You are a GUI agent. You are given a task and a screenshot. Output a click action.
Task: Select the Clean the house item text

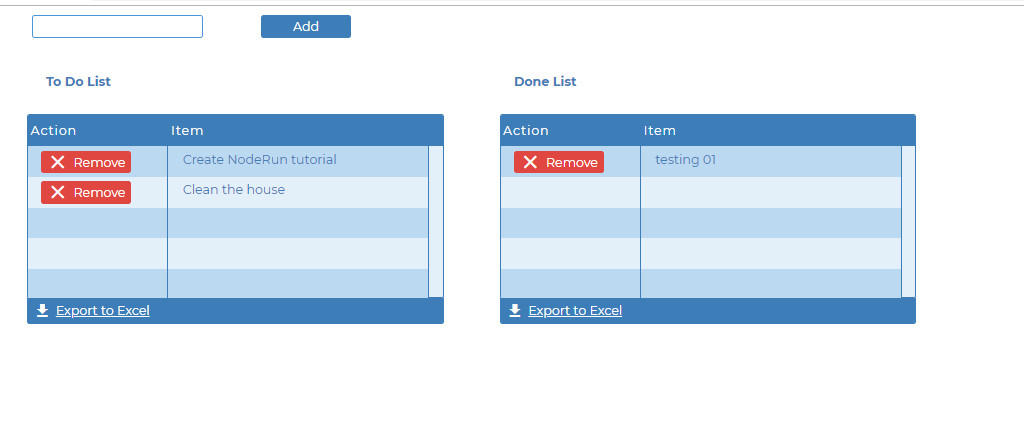(234, 189)
